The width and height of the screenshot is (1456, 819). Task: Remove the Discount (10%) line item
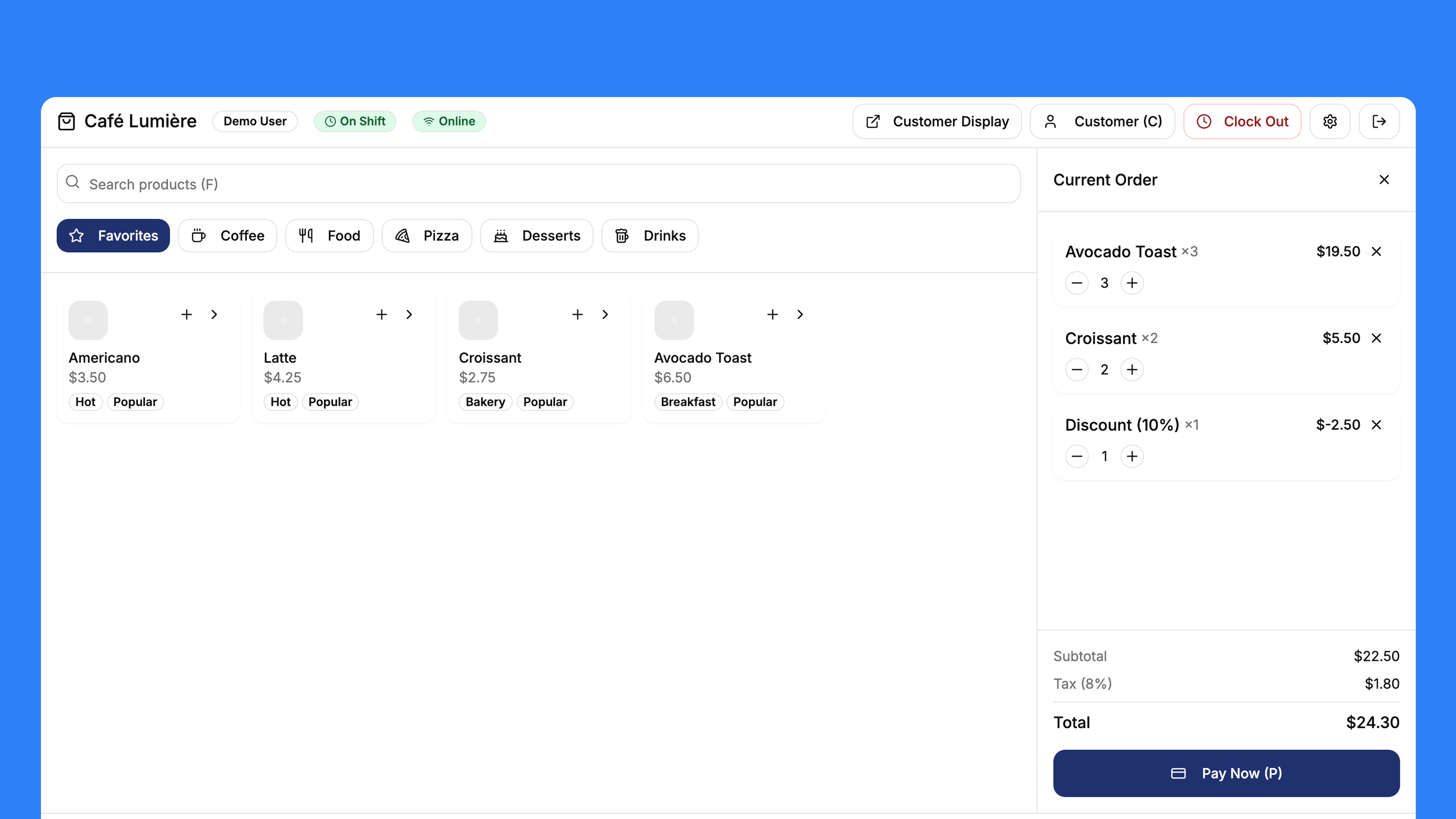pos(1376,425)
